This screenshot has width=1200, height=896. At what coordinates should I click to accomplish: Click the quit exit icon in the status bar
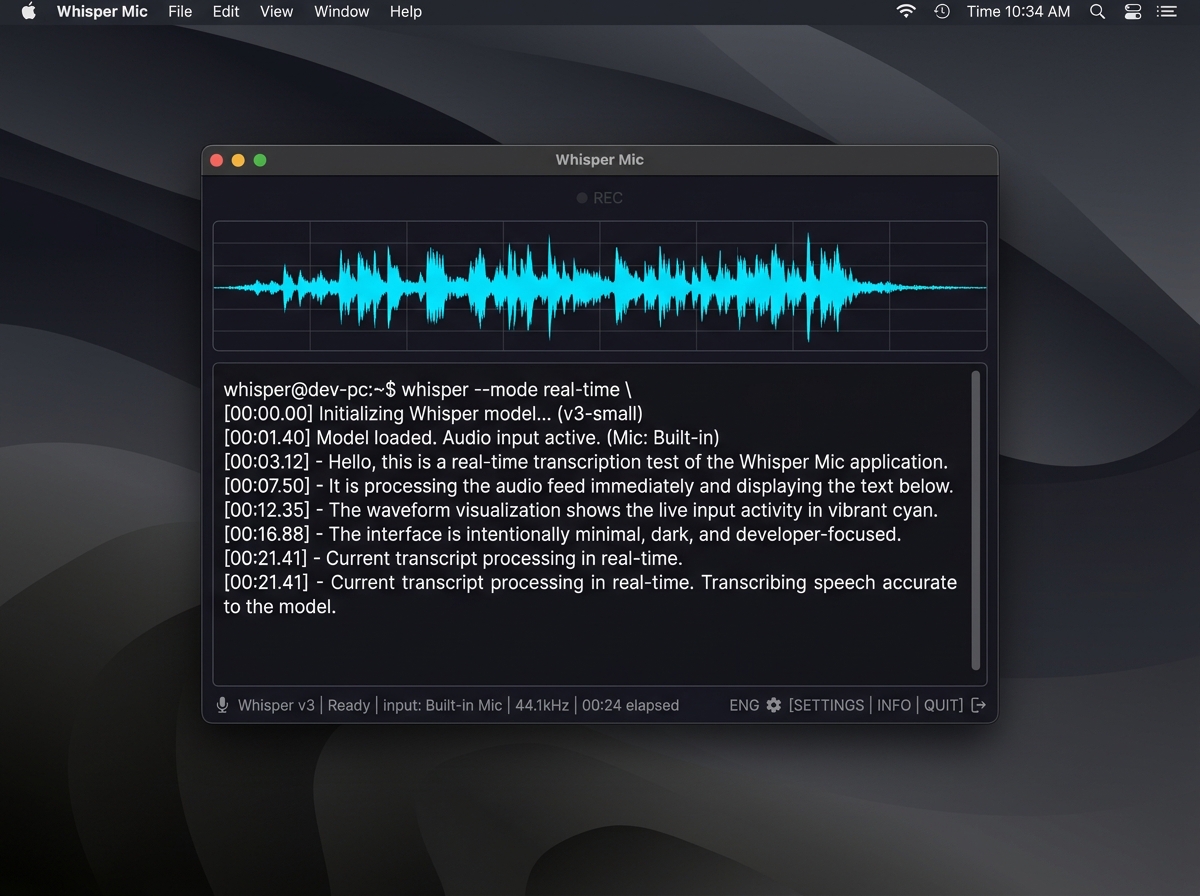click(978, 705)
